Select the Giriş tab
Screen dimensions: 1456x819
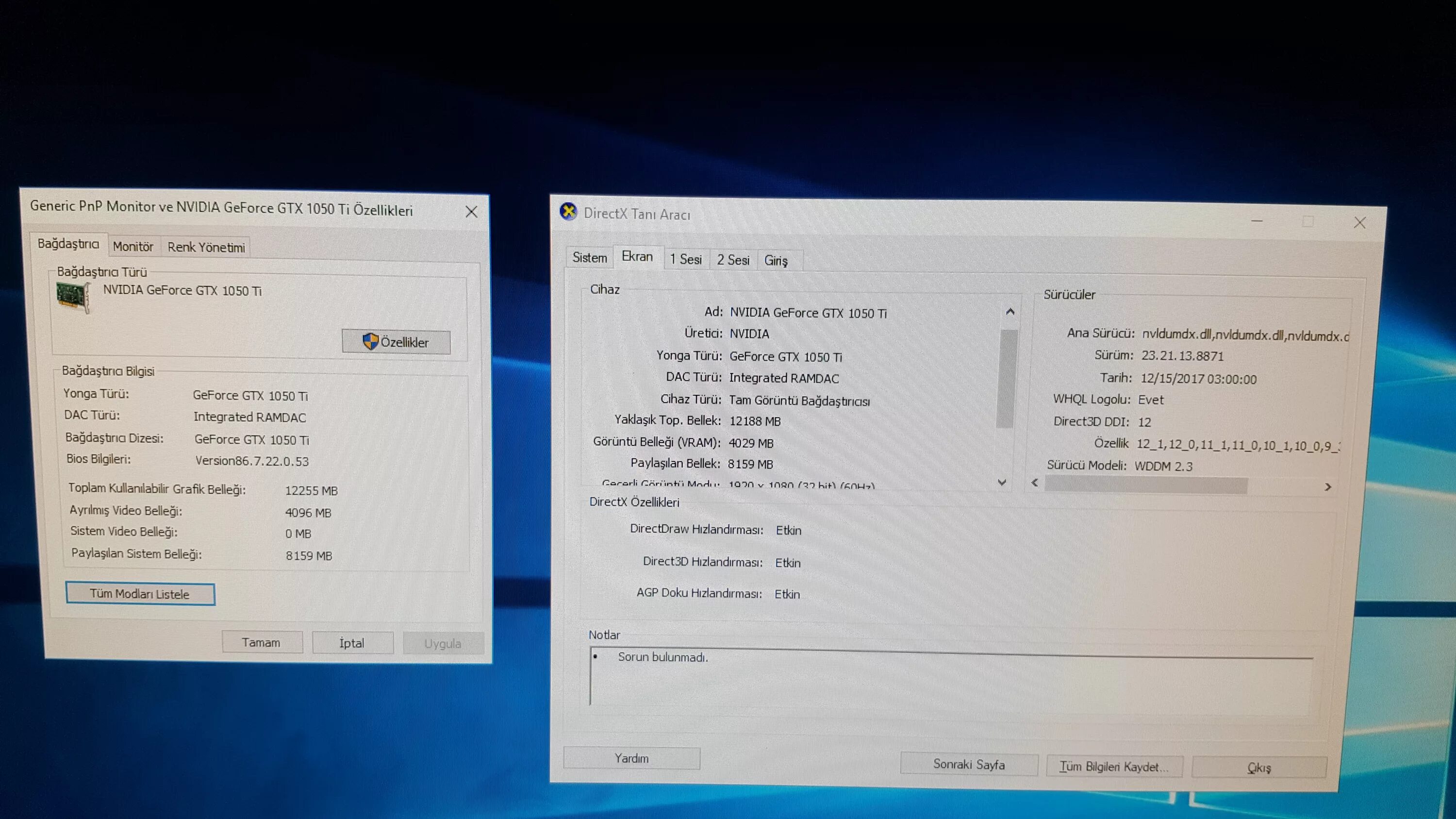[776, 261]
